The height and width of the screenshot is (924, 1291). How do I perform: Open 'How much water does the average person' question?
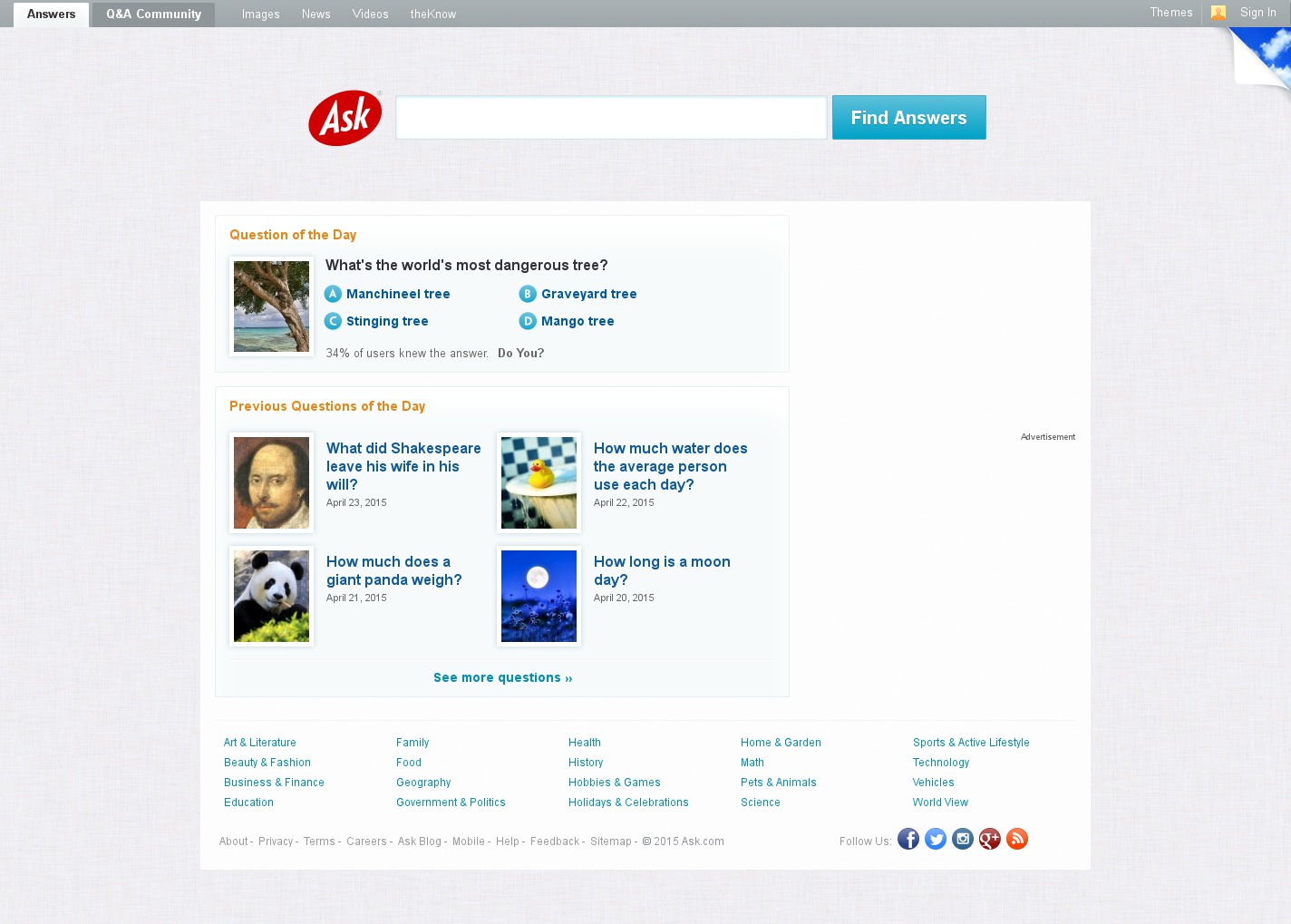[671, 466]
